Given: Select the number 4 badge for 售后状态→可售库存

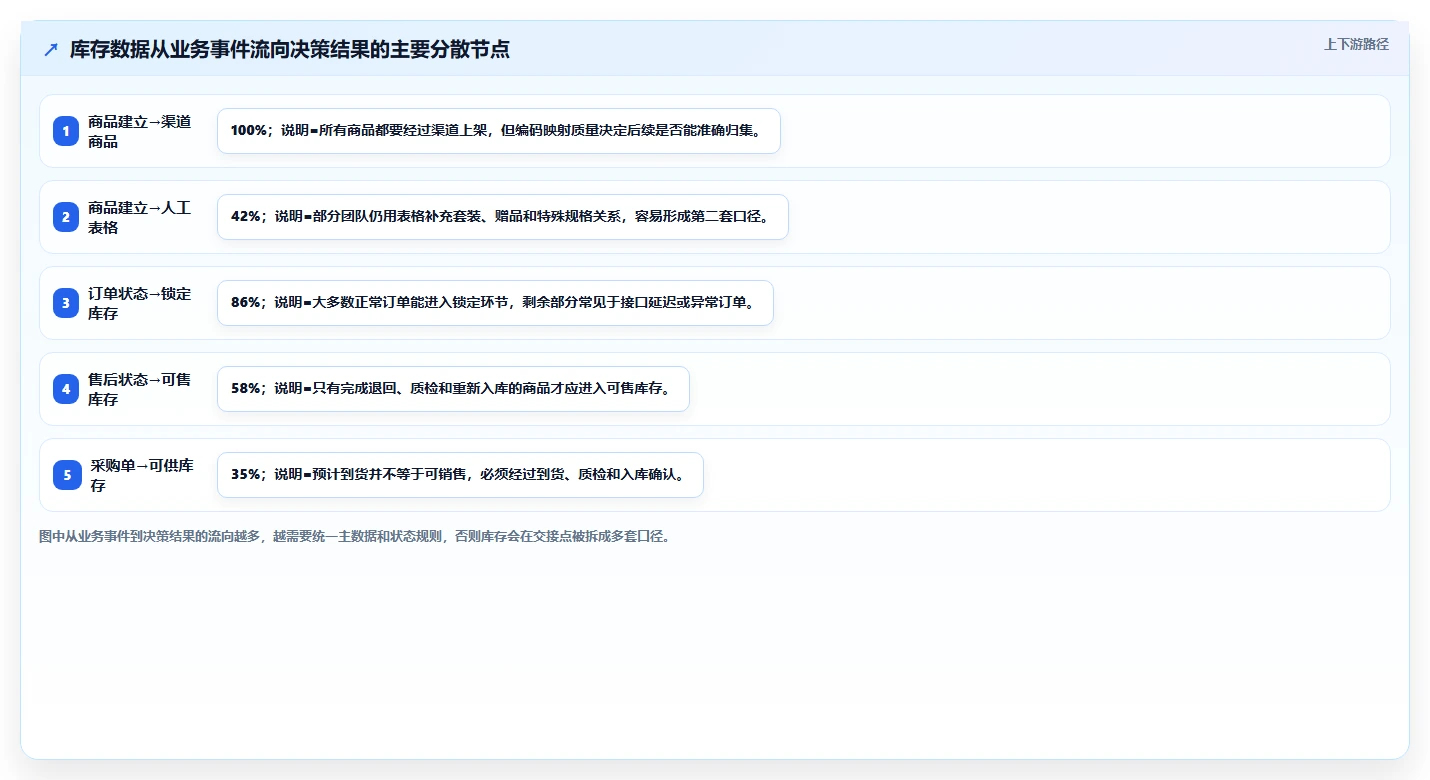Looking at the screenshot, I should (66, 389).
